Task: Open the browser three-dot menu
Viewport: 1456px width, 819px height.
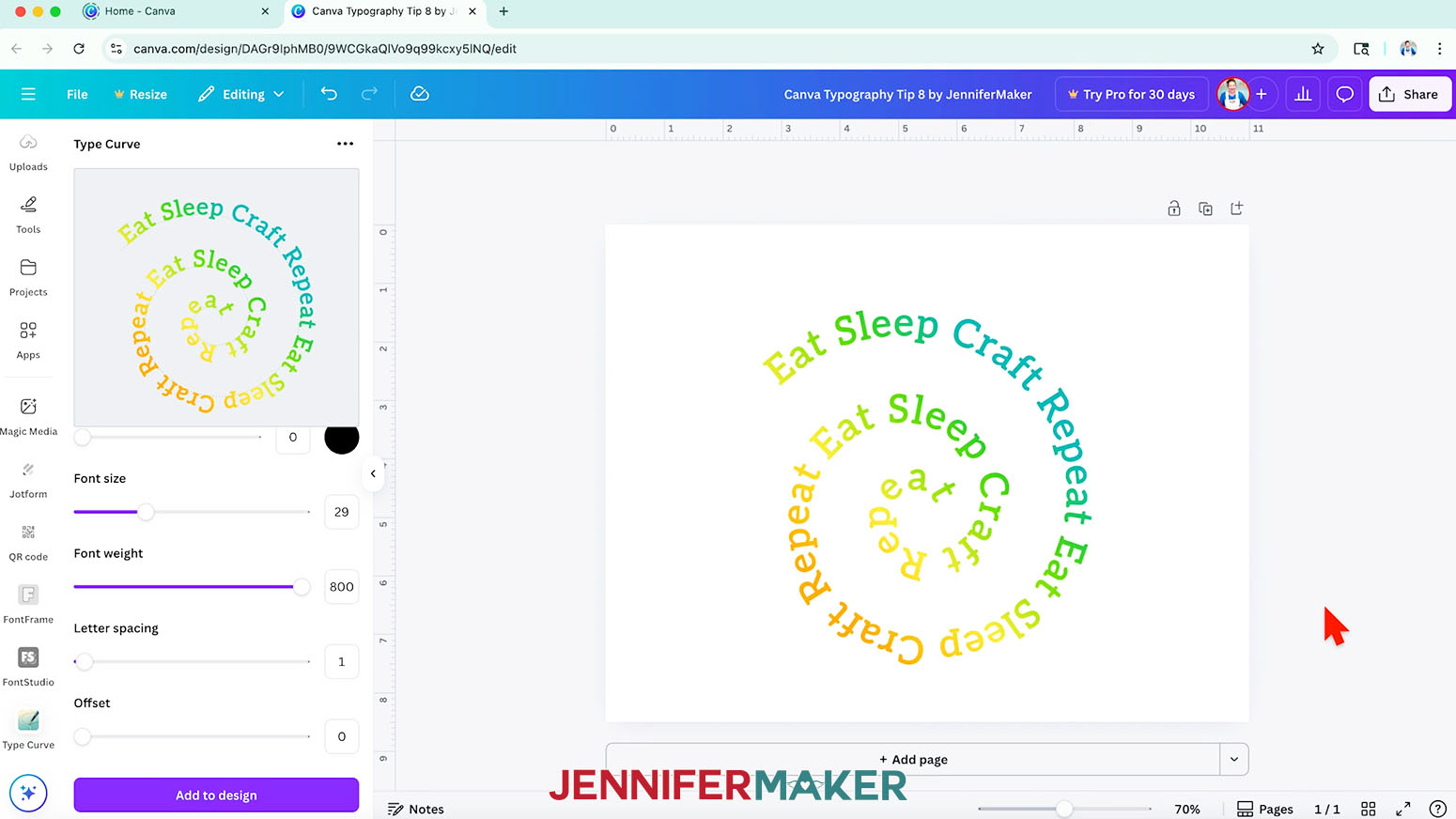Action: coord(1439,49)
